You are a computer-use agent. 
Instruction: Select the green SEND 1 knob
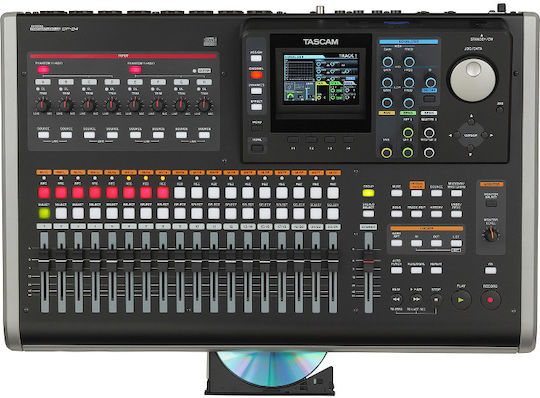click(x=408, y=133)
